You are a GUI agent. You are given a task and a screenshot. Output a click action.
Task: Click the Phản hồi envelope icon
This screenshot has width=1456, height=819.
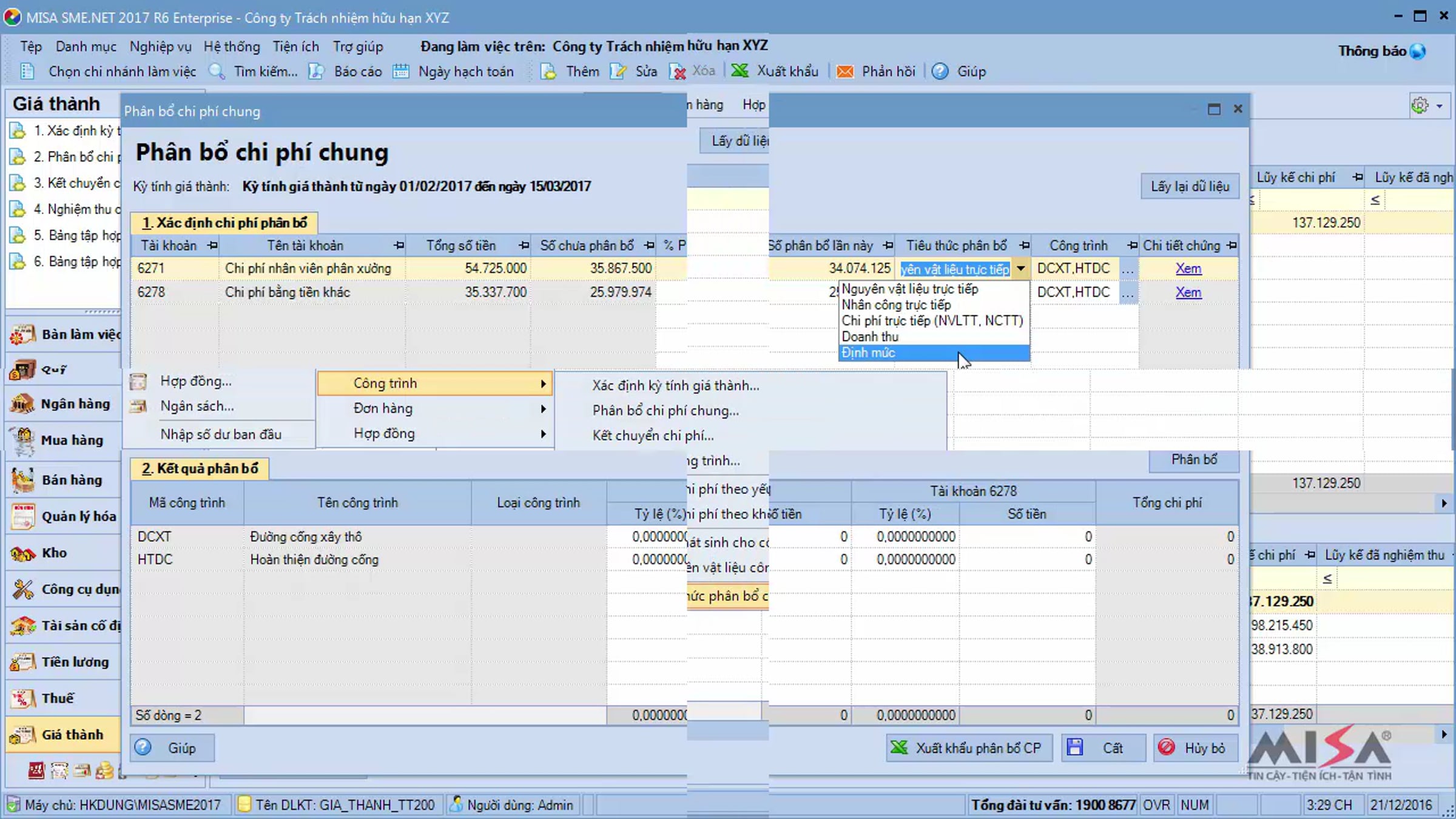pyautogui.click(x=844, y=71)
